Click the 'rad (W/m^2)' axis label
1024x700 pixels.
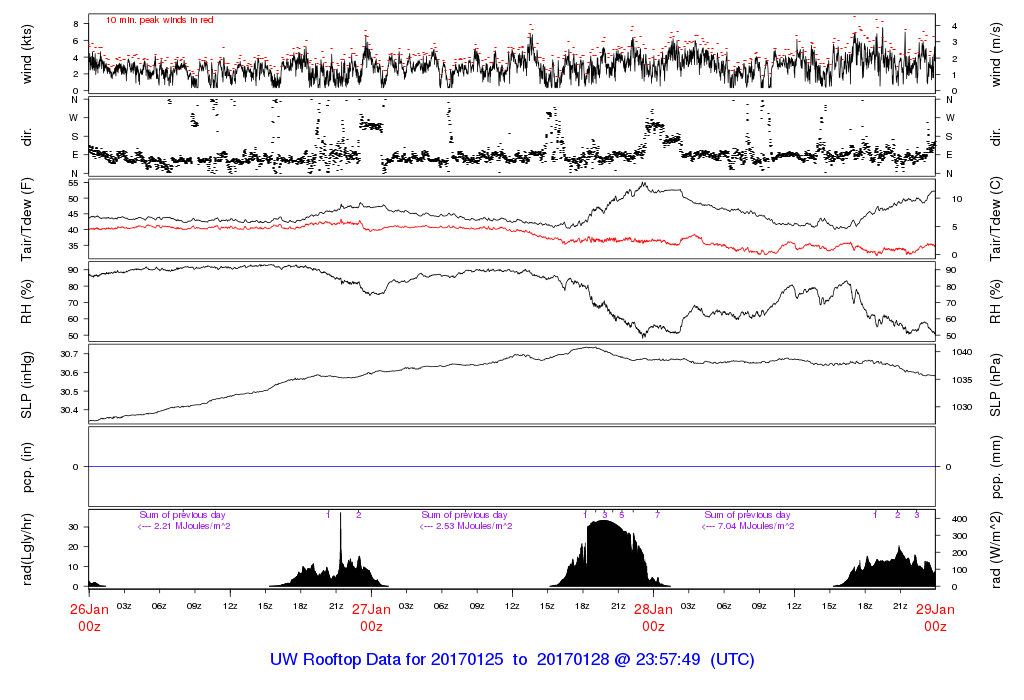click(x=998, y=549)
